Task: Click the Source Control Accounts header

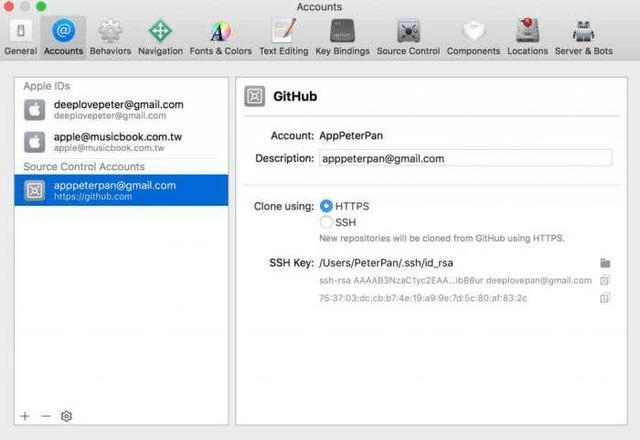Action: pos(84,167)
